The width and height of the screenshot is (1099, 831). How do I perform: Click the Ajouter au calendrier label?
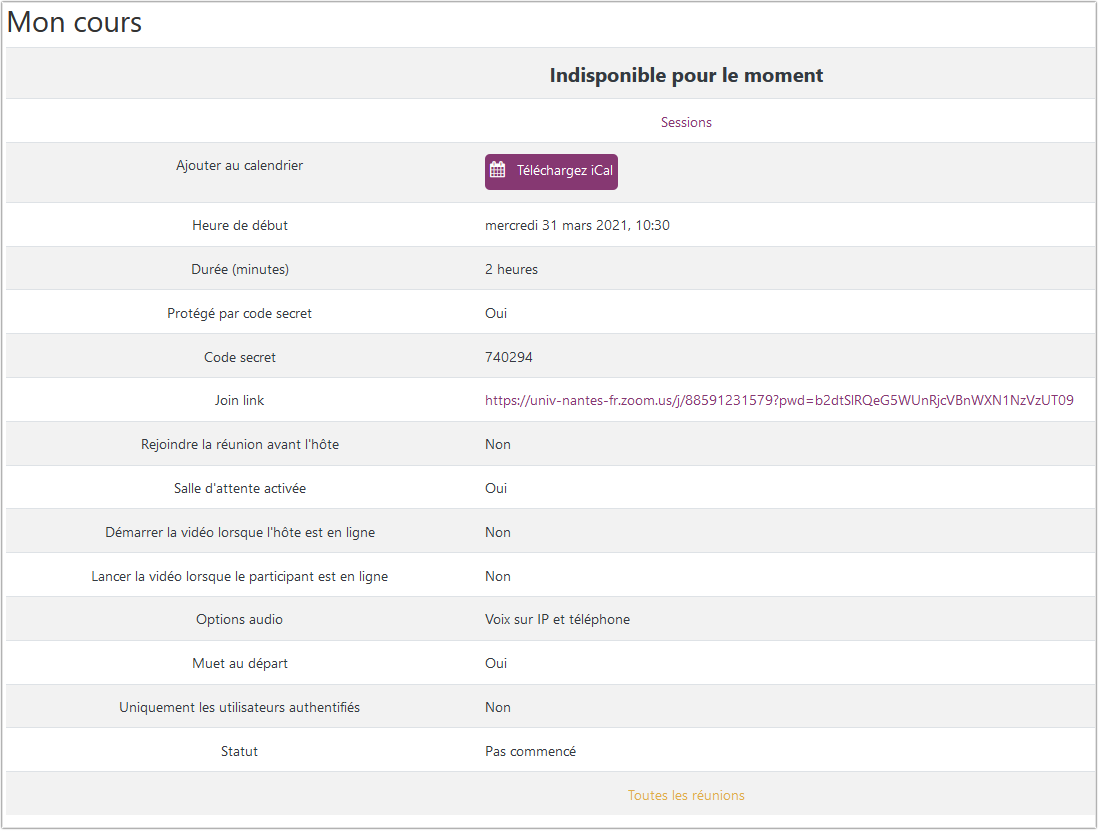pos(240,165)
